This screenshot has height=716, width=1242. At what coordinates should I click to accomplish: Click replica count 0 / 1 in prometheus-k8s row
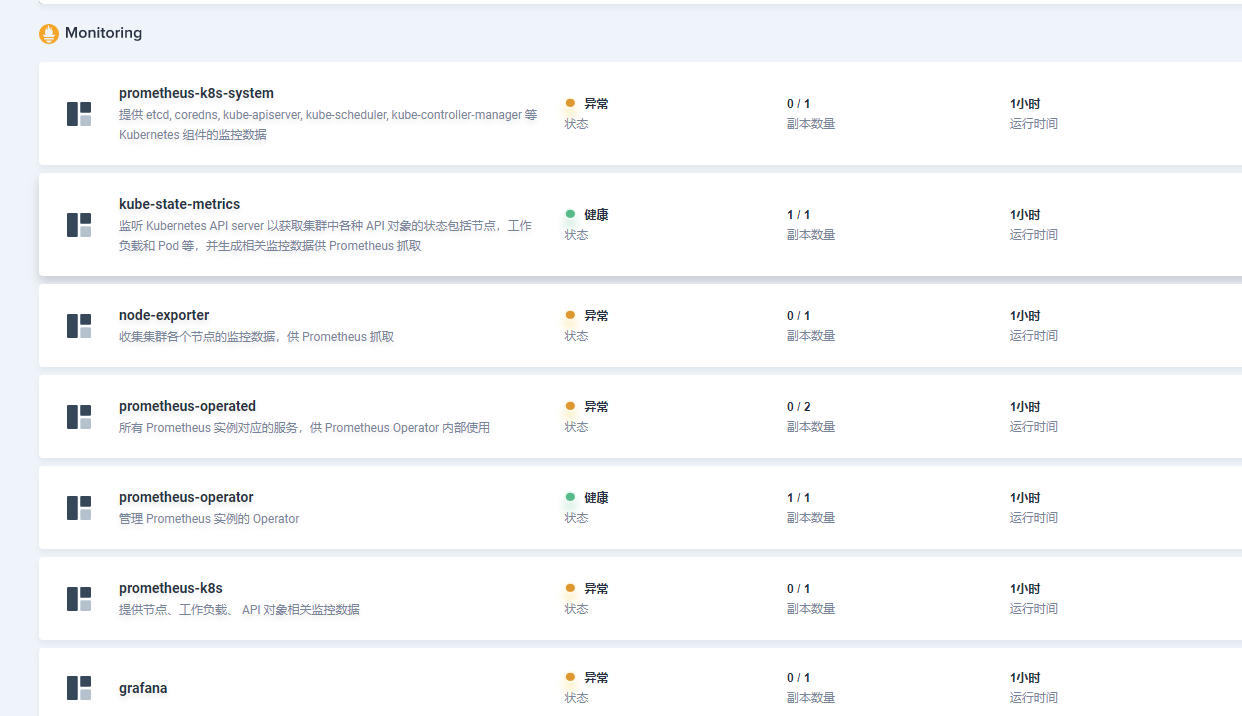[x=798, y=589]
